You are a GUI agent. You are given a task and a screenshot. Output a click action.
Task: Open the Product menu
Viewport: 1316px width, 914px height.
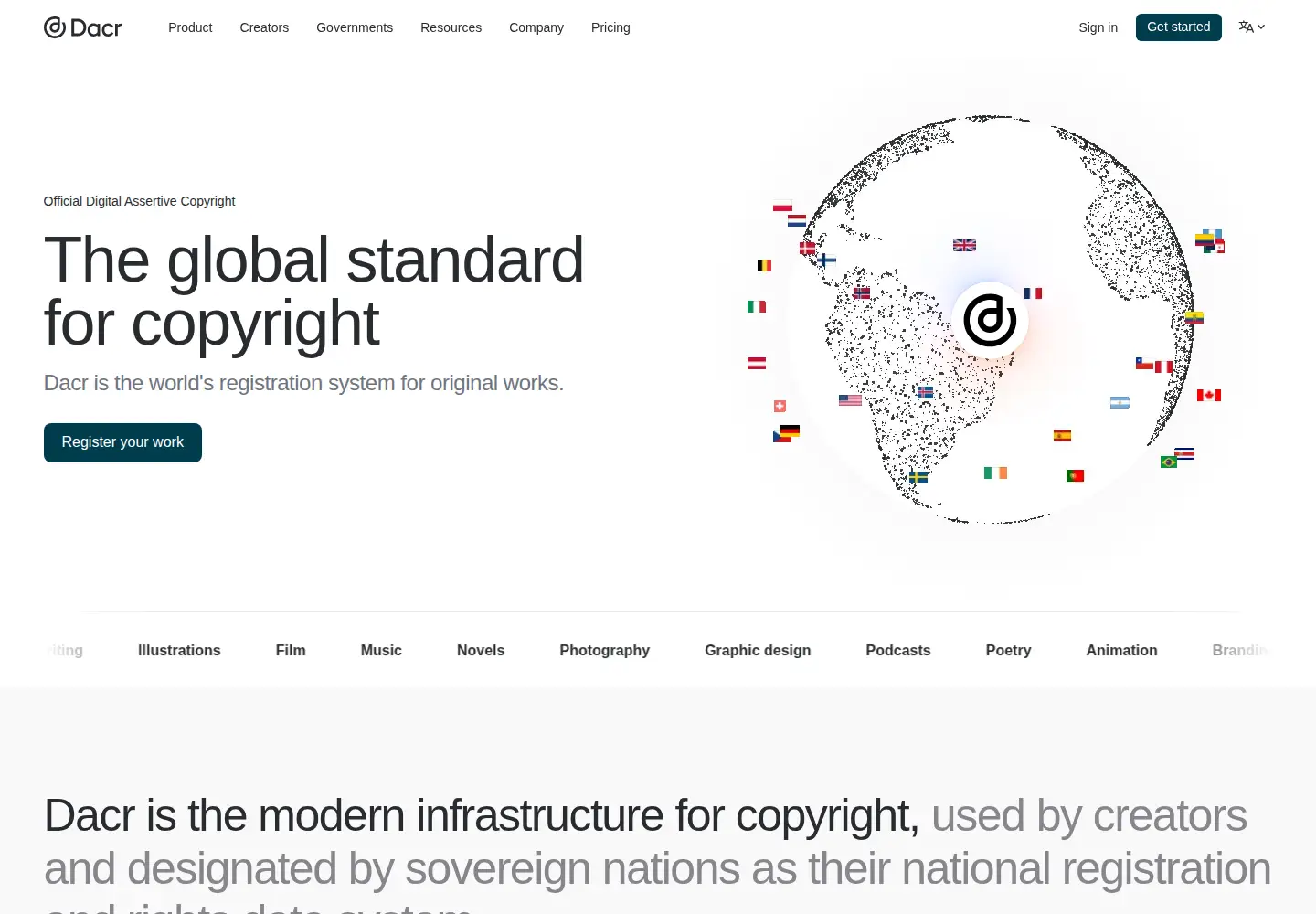[190, 27]
